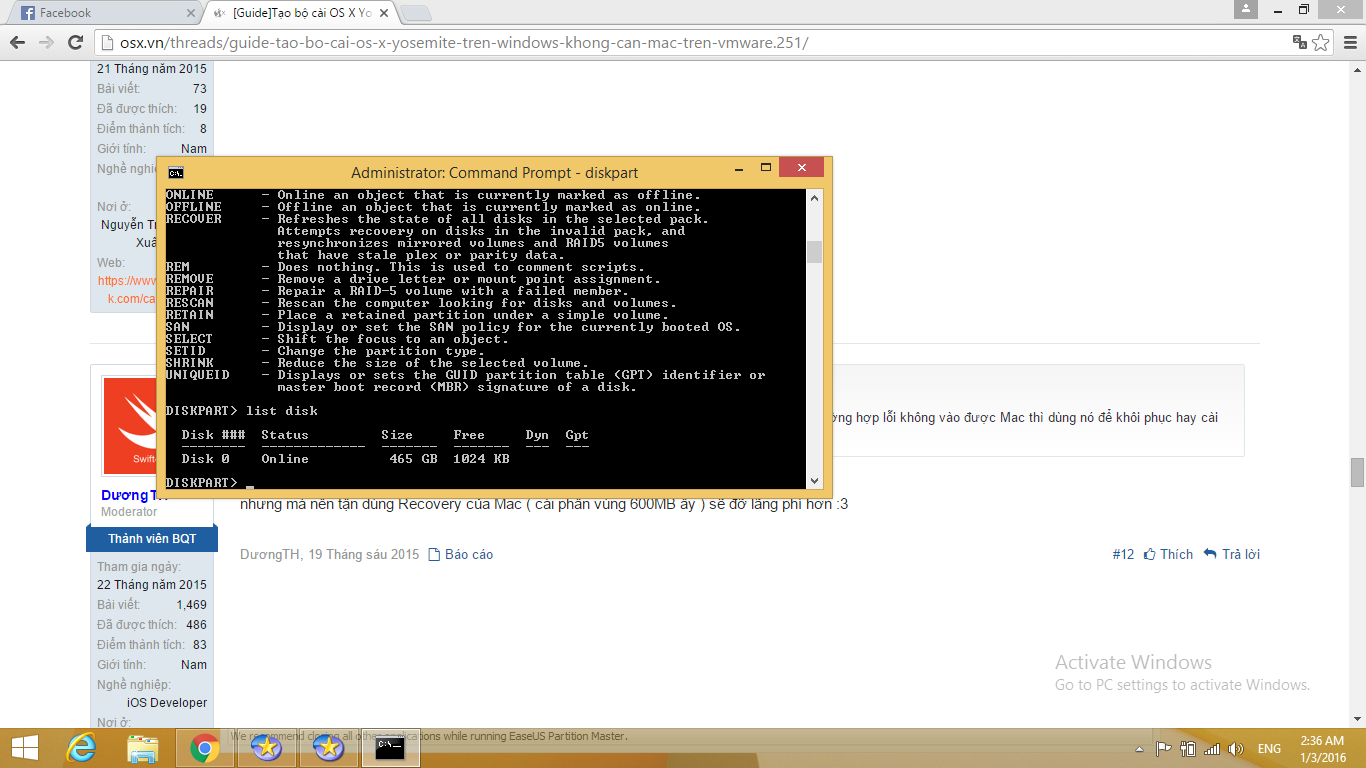Open File Explorer from the taskbar

(143, 748)
